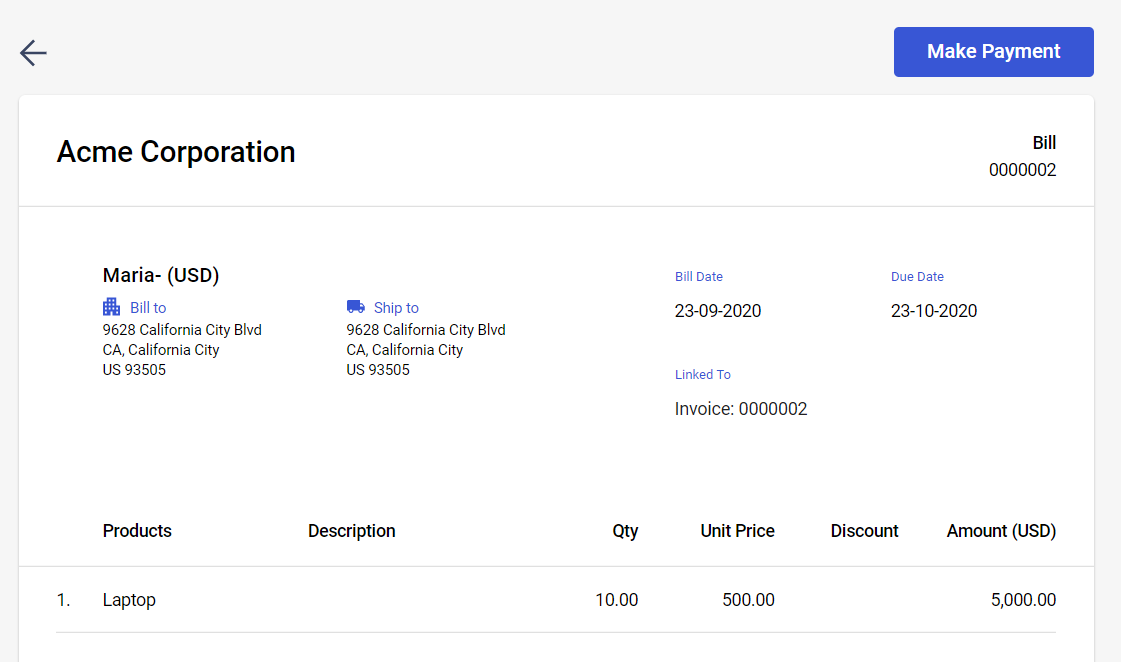Select bill number 0000002 in header

pos(1022,170)
